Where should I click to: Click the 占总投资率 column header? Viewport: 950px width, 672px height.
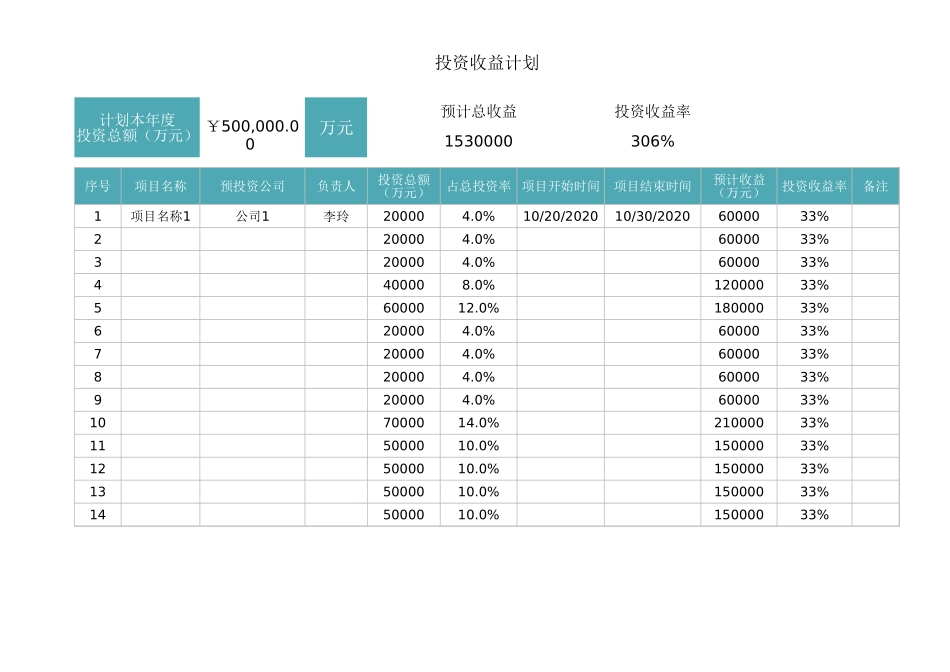[479, 186]
